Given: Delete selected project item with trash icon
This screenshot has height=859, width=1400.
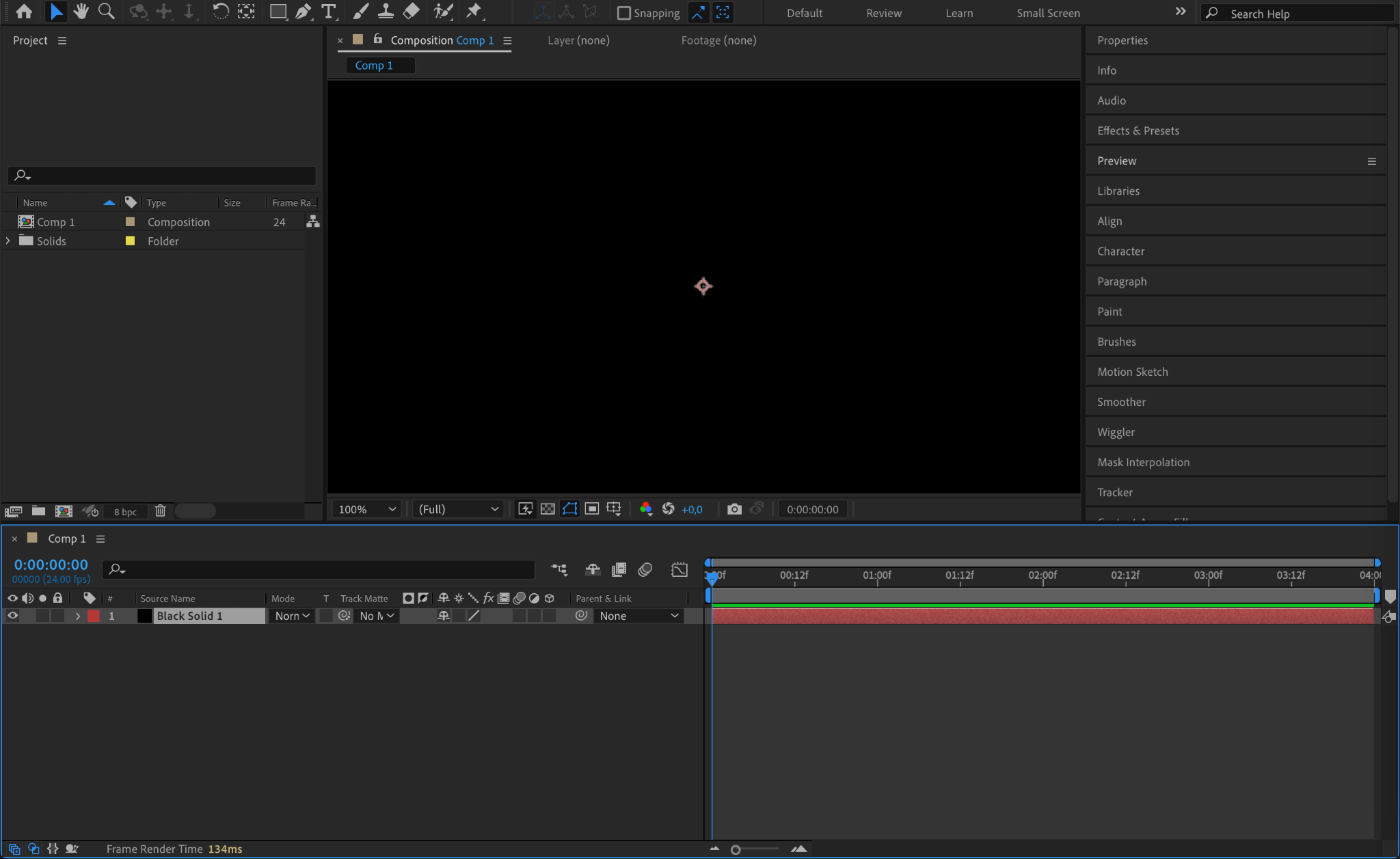Looking at the screenshot, I should [x=160, y=511].
